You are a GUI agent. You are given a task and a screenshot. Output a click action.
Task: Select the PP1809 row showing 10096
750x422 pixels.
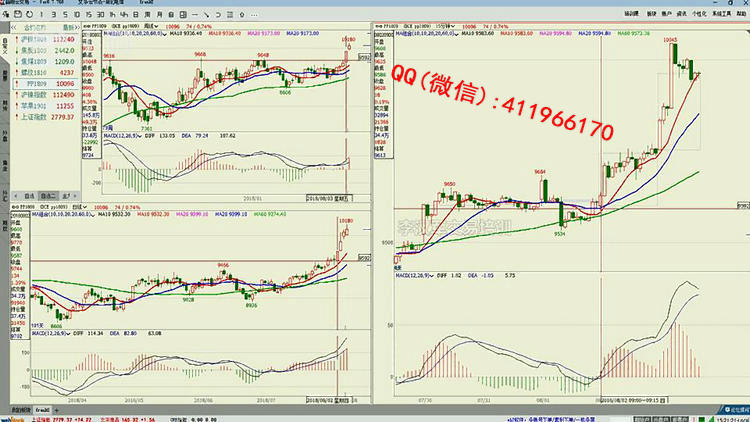coord(45,84)
